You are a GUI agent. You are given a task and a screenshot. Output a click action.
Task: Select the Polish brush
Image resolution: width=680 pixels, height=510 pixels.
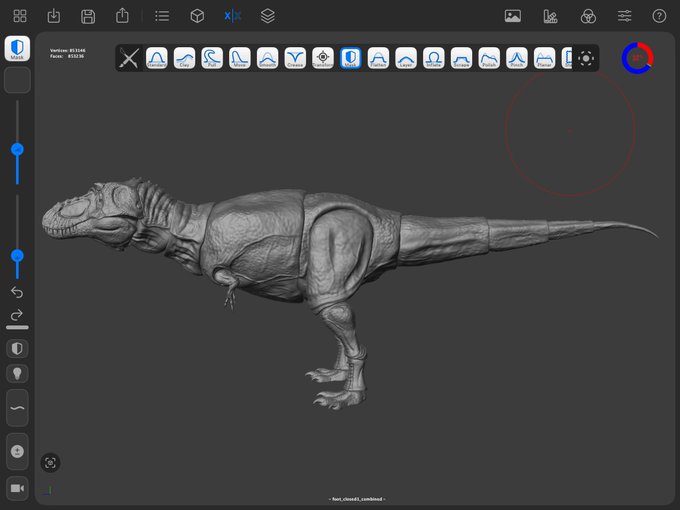[x=489, y=58]
